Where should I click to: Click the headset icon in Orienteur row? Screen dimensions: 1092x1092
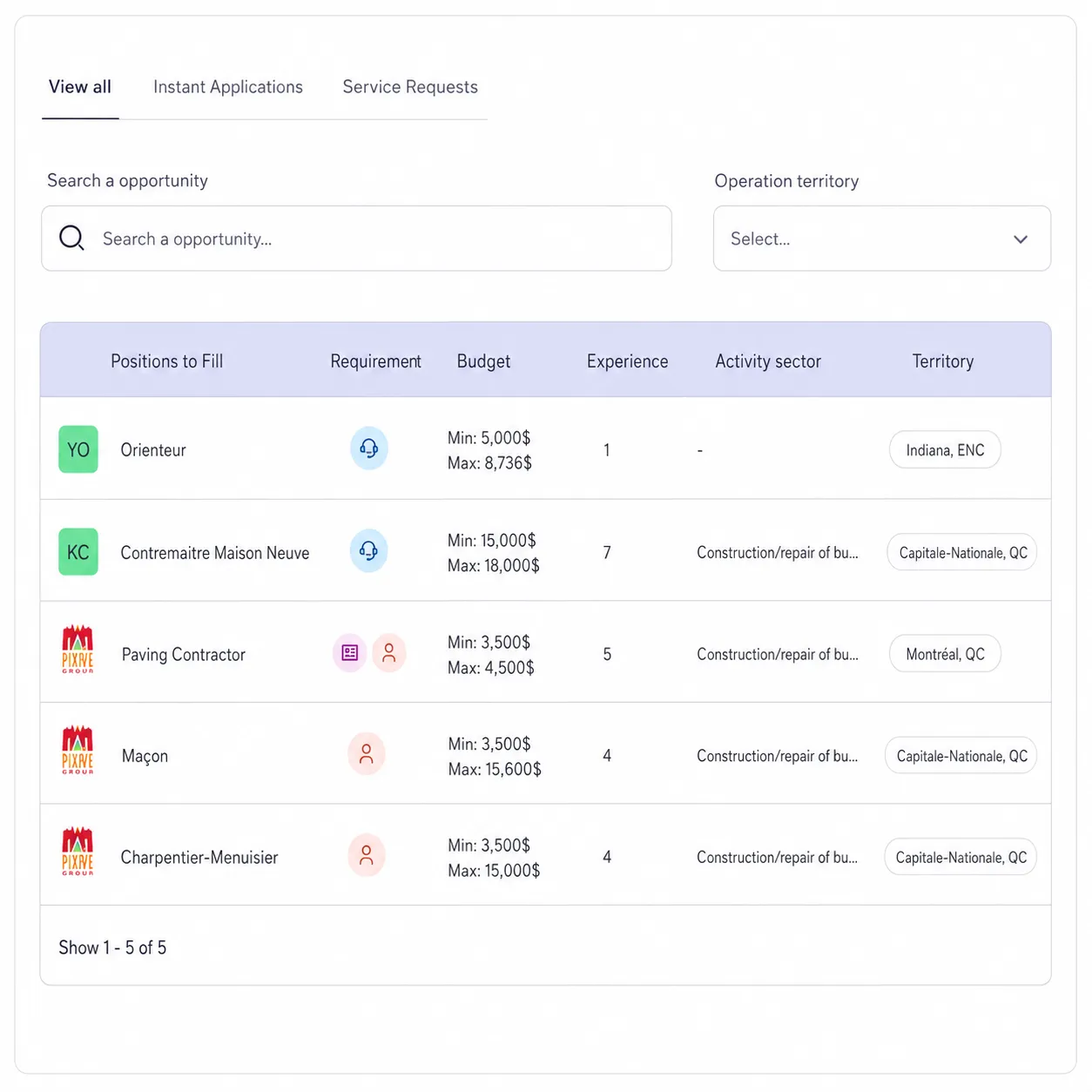pos(368,448)
